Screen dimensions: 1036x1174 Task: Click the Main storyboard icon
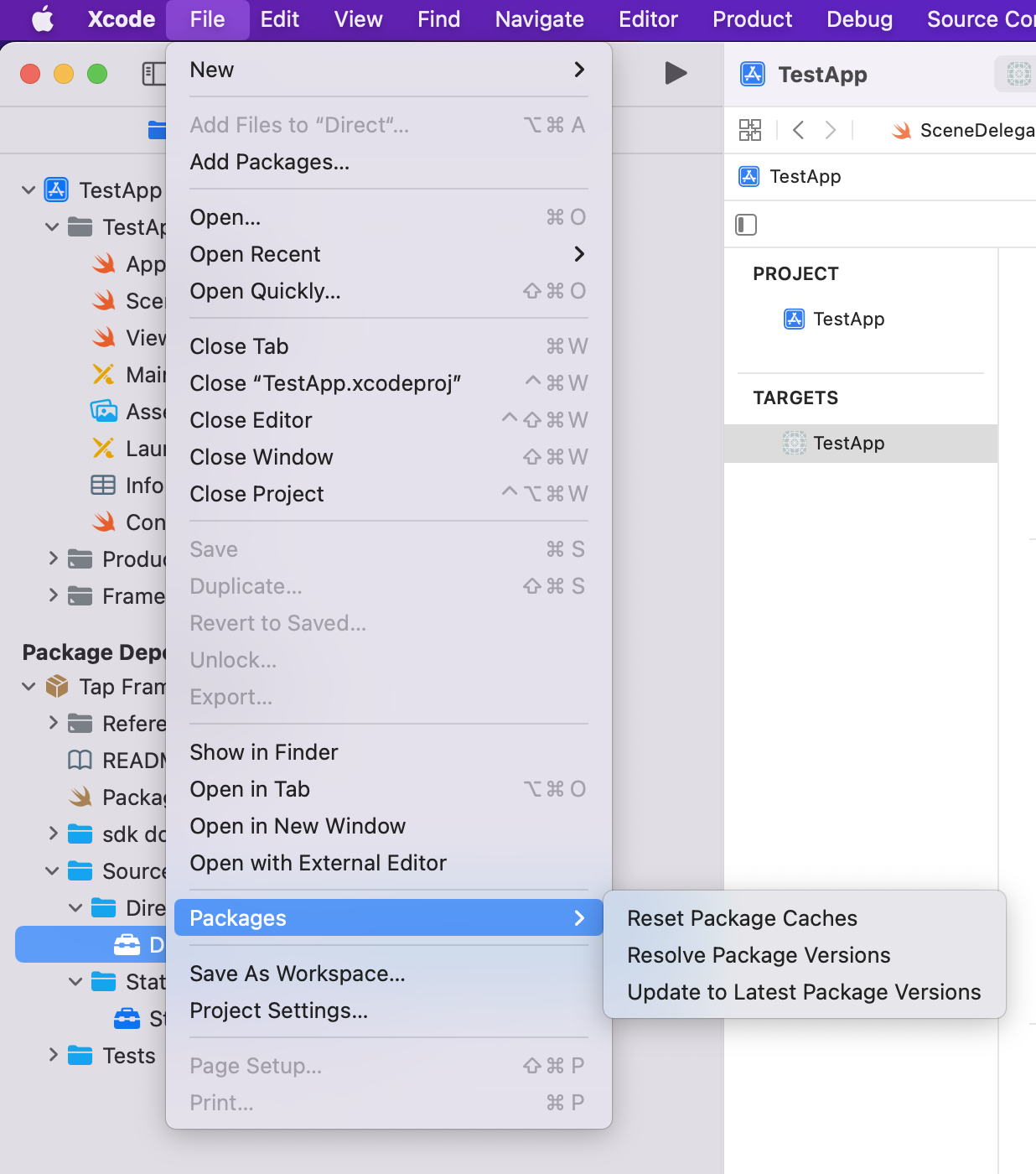click(103, 374)
